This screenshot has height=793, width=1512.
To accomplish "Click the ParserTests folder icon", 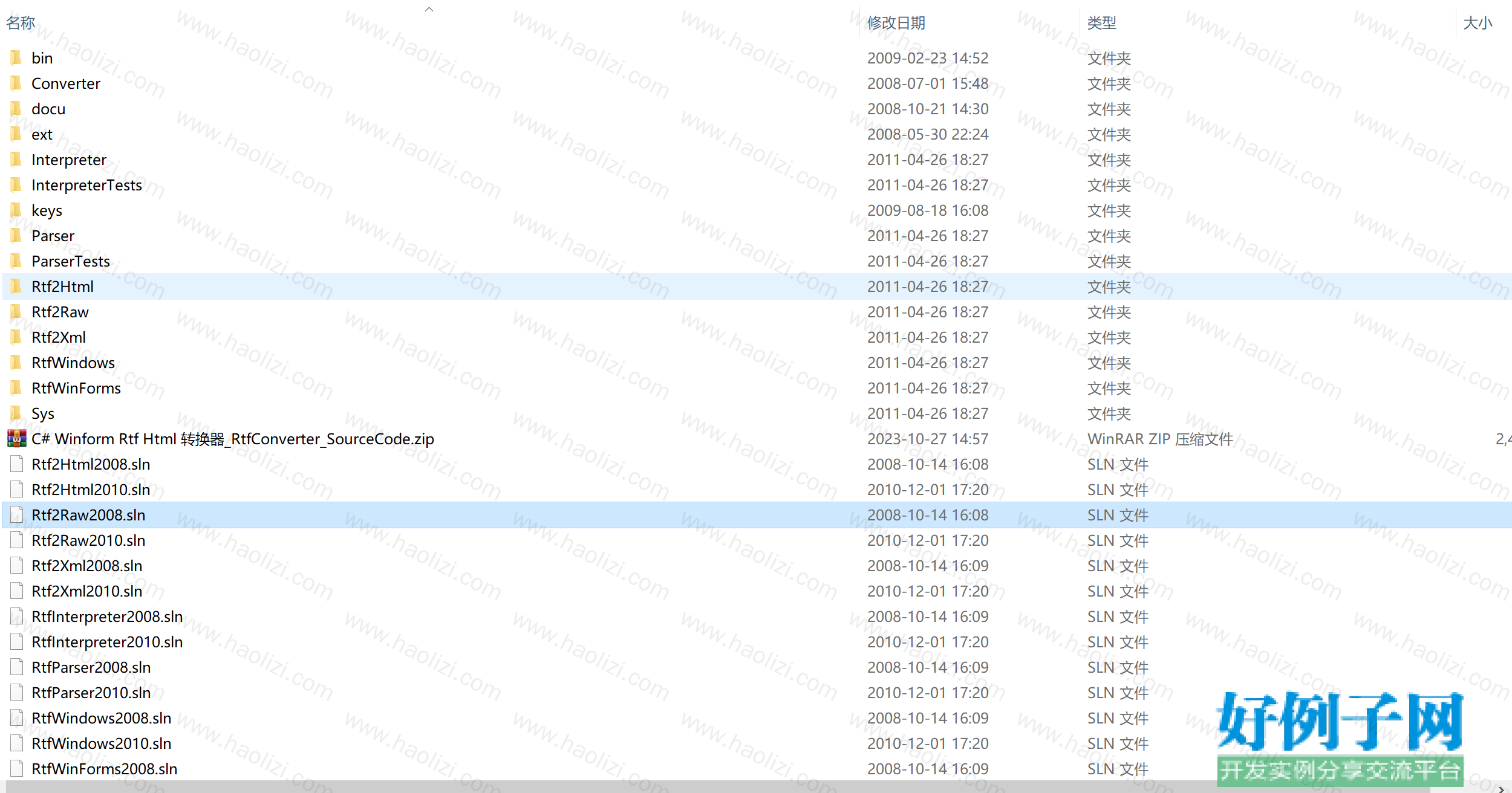I will point(16,261).
